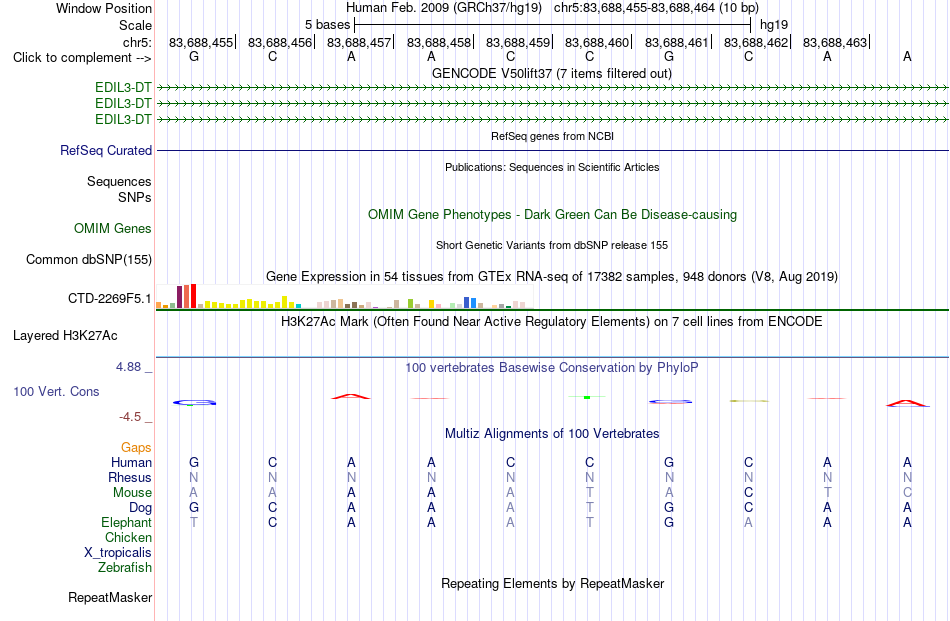This screenshot has height=621, width=950.
Task: Open 'Repeating Elements by RepeatMasker' title
Action: (x=552, y=583)
